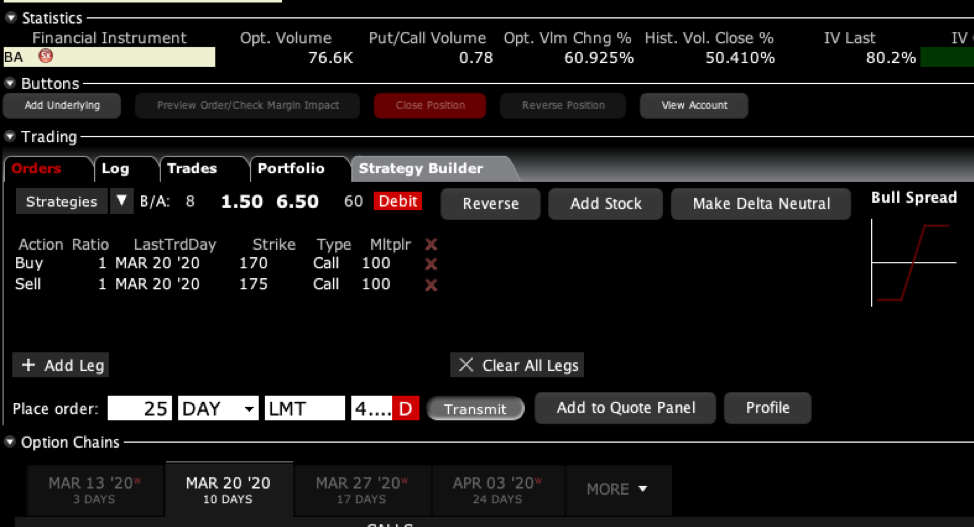Click Make Delta Neutral
The width and height of the screenshot is (974, 527).
tap(761, 203)
